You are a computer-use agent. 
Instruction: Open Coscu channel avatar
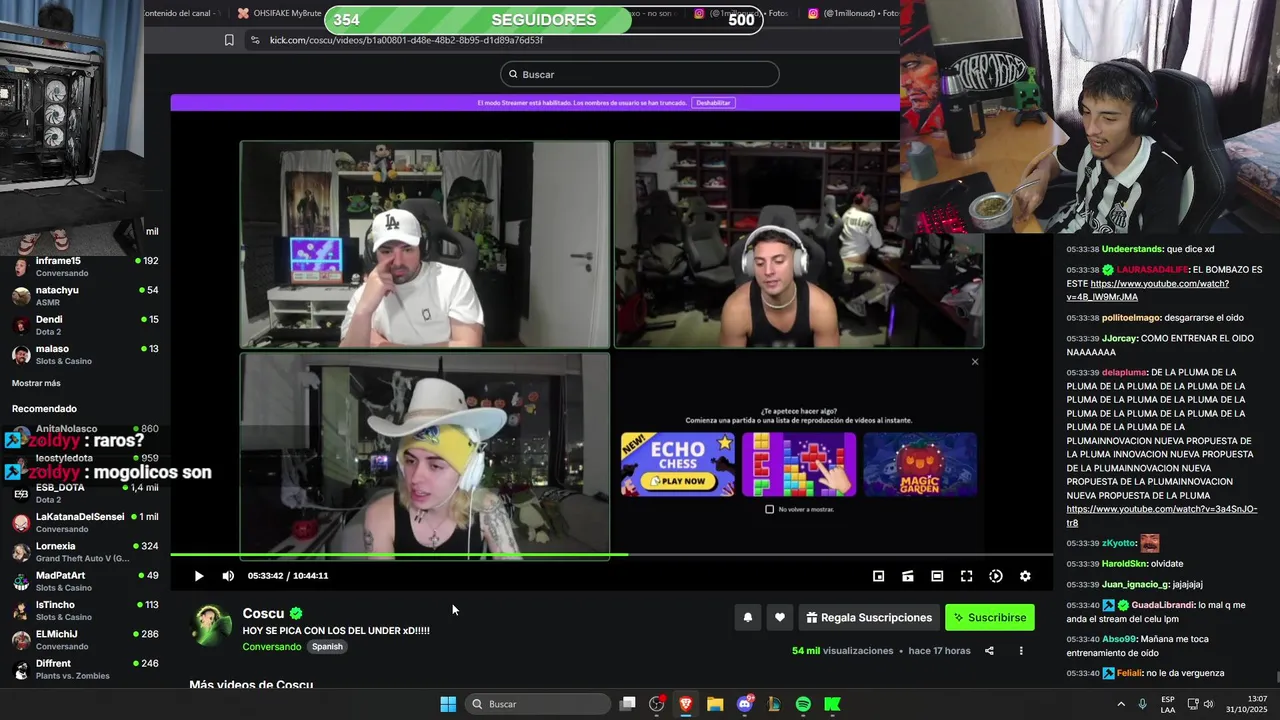[212, 626]
